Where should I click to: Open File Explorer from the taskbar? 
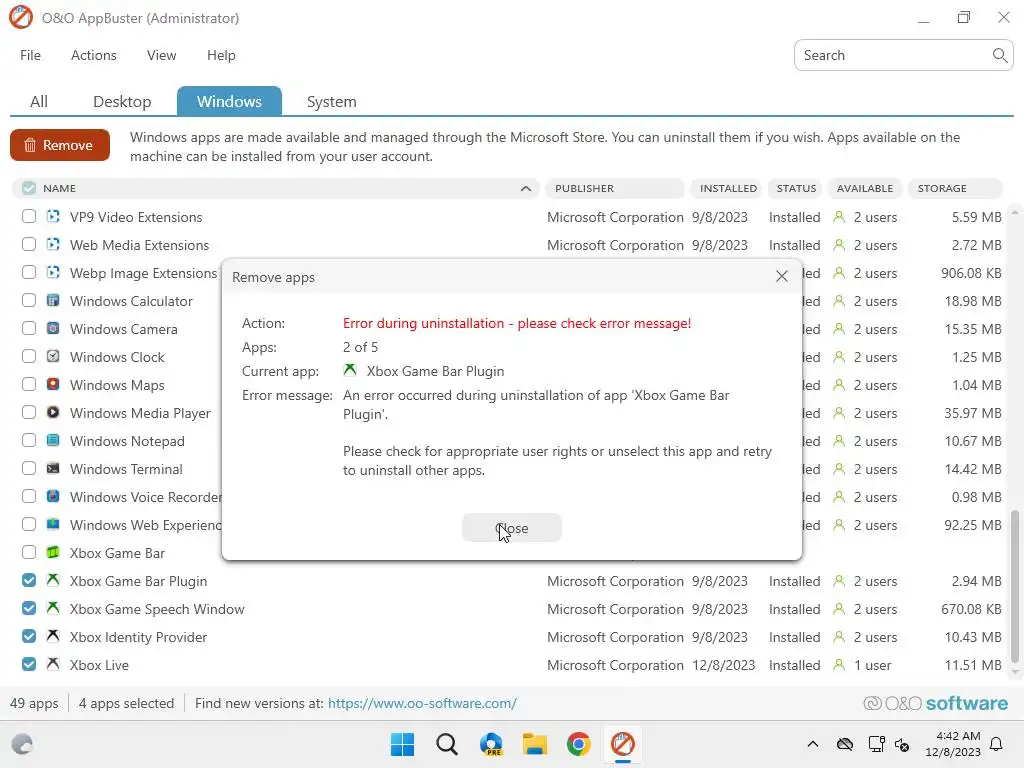coord(534,744)
